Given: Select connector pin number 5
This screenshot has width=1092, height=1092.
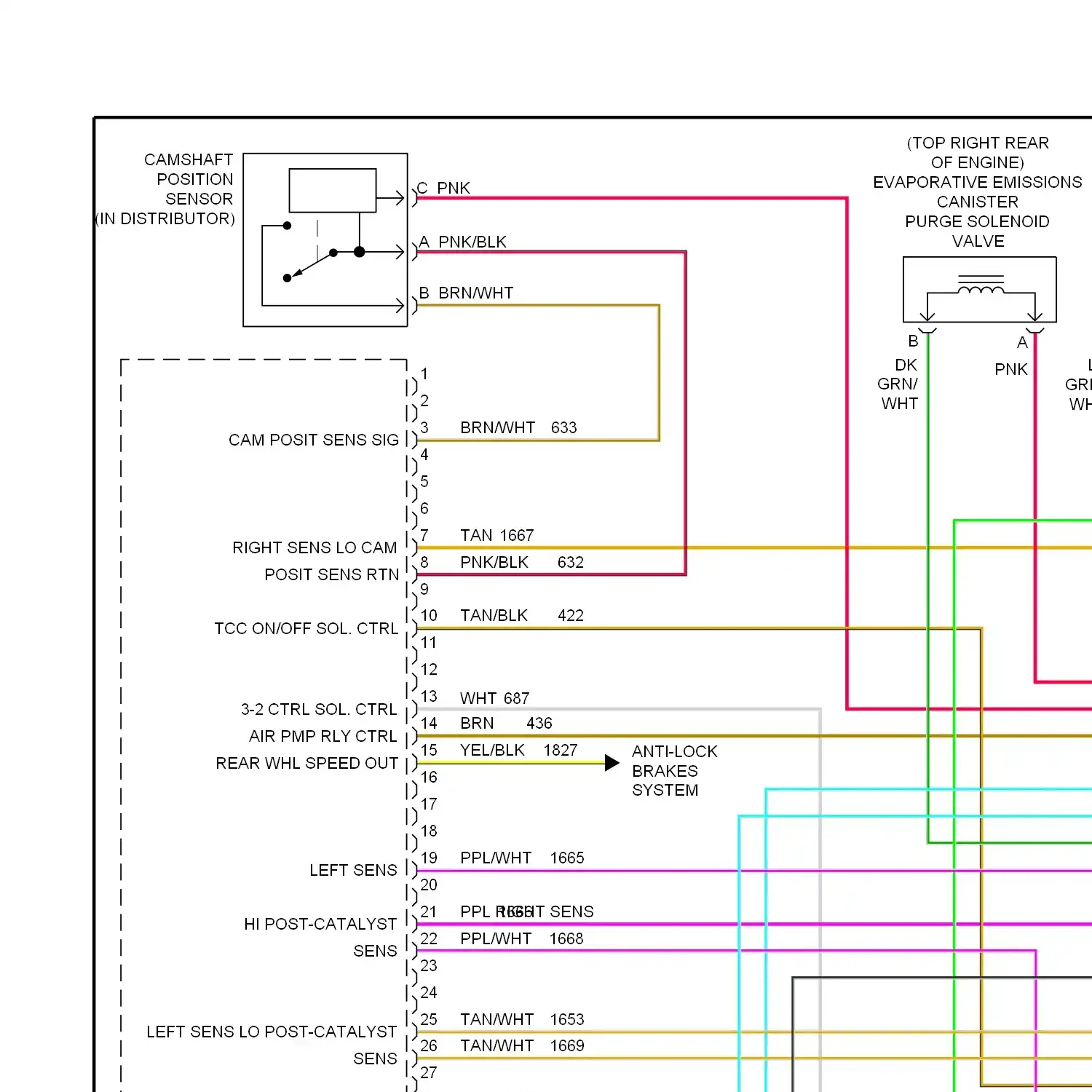Looking at the screenshot, I should tap(424, 481).
